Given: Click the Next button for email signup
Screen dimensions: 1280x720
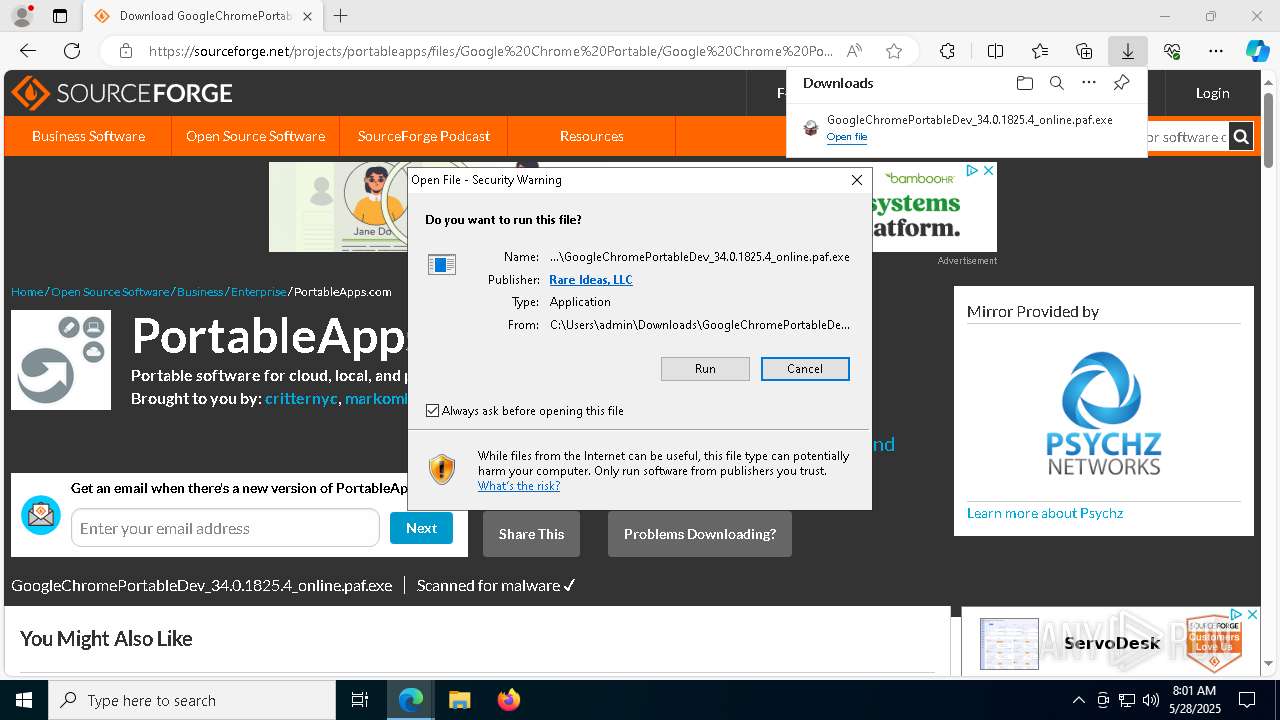Looking at the screenshot, I should point(421,528).
